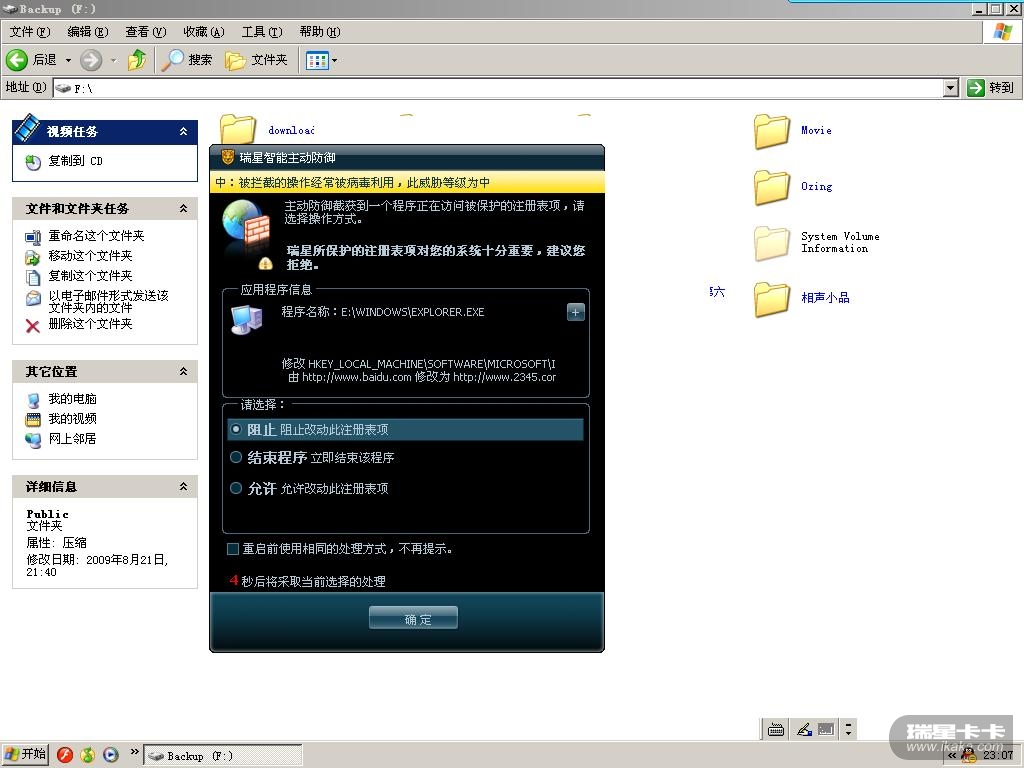
Task: Open 我的视频 icon in other places
Action: pos(33,419)
